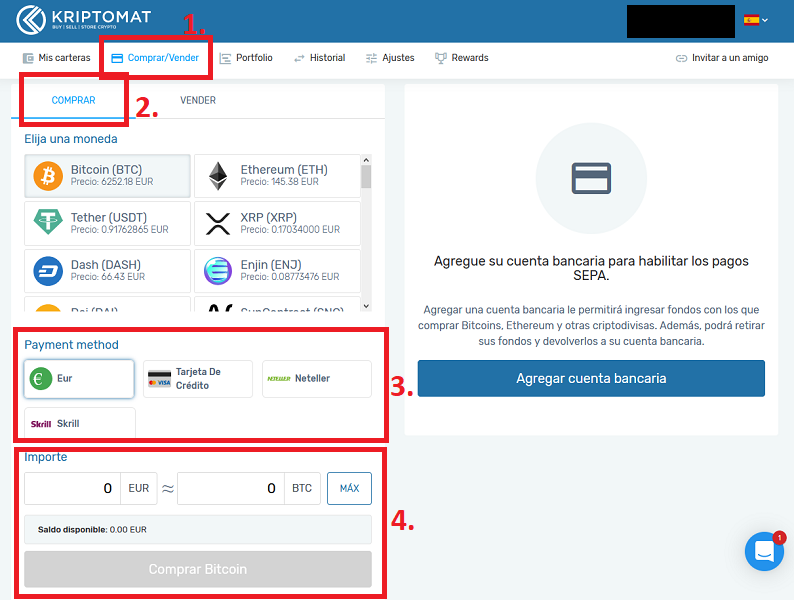Select Dash (DASH) currency
This screenshot has width=794, height=600.
coord(107,271)
